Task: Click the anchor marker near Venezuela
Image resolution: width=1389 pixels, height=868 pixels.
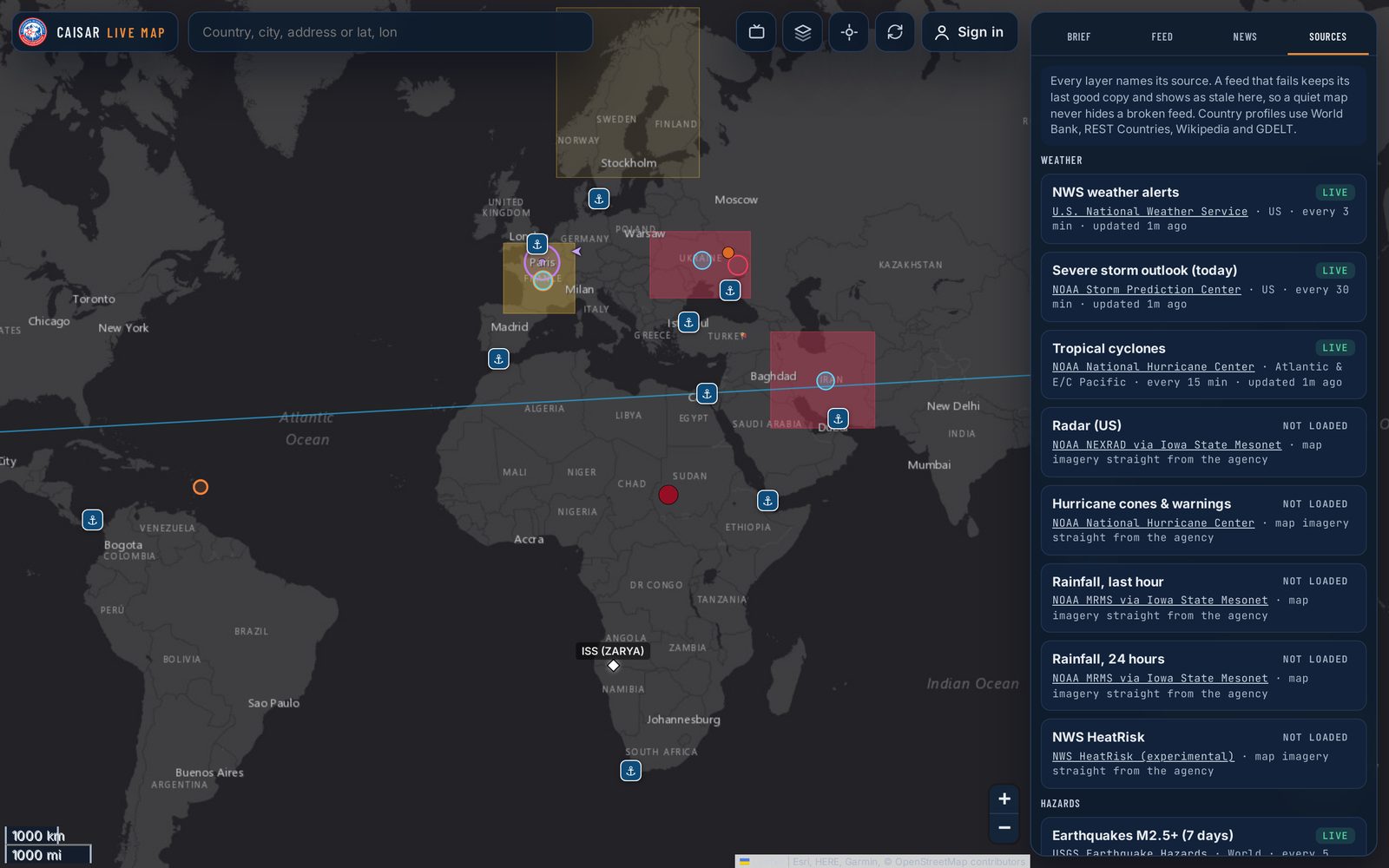Action: tap(92, 520)
